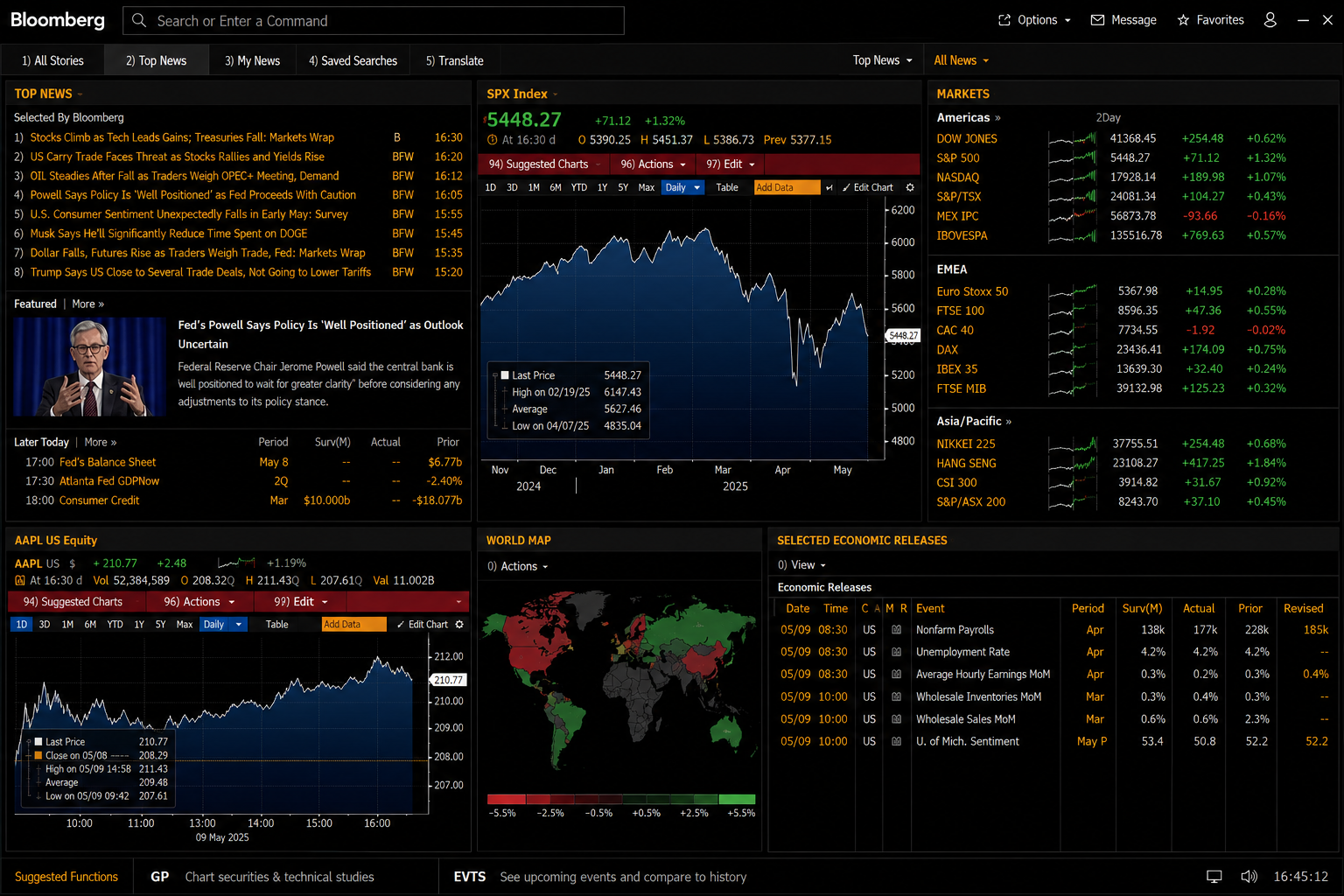Select 1D range on SPX chart
The image size is (1344, 896).
pyautogui.click(x=491, y=187)
